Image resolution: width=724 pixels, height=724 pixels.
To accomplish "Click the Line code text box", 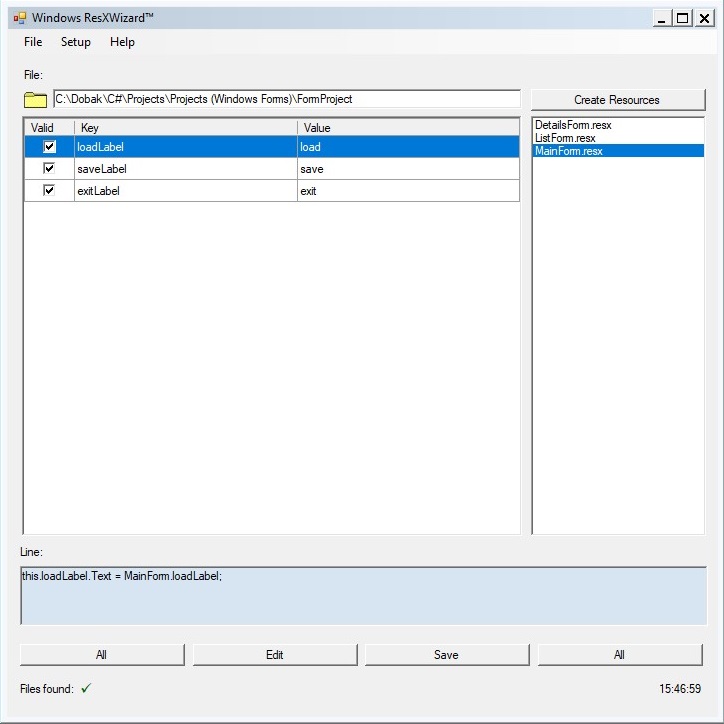I will tap(363, 596).
